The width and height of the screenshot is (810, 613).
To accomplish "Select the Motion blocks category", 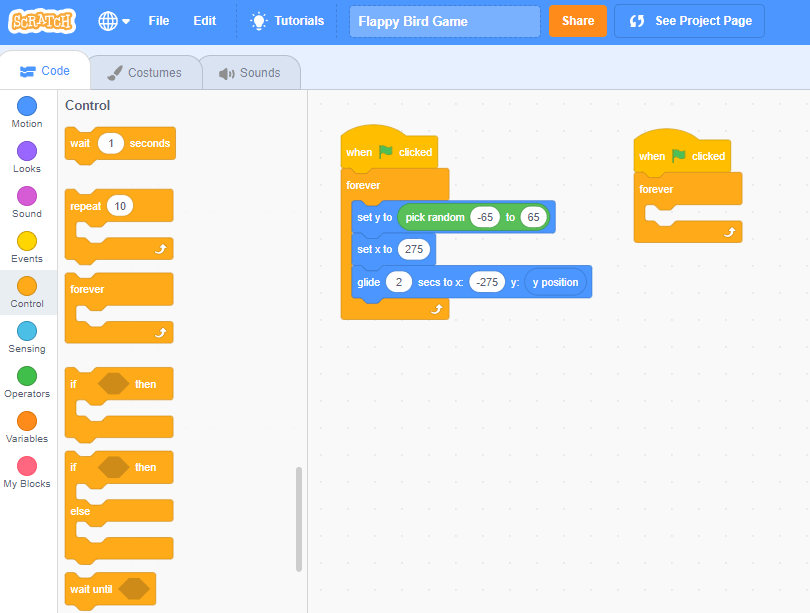I will click(27, 112).
